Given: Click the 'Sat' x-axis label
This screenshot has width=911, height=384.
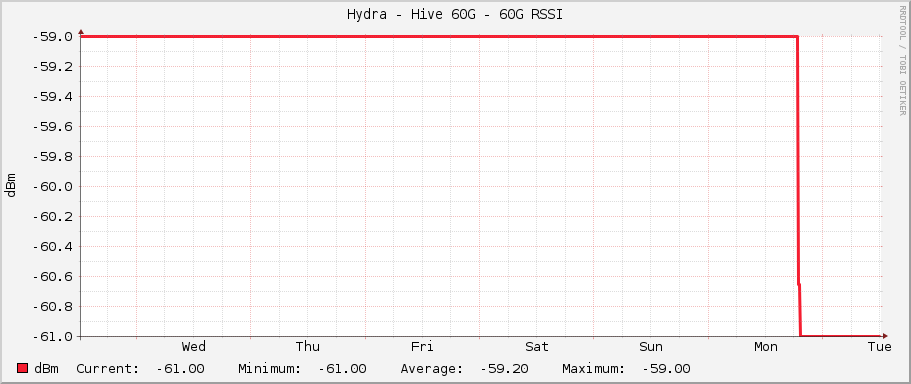Looking at the screenshot, I should (x=537, y=347).
